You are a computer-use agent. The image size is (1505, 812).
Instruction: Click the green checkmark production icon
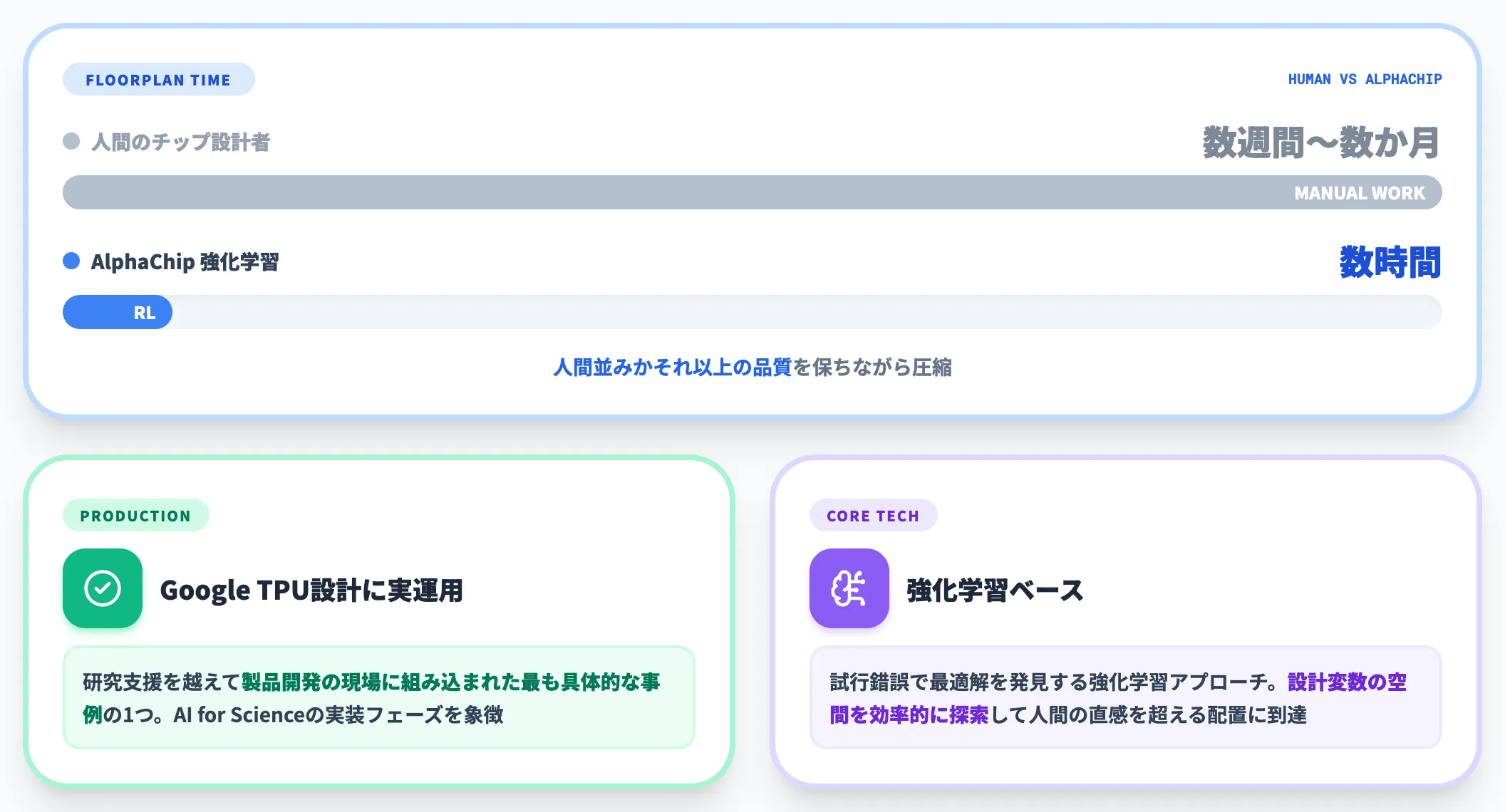click(103, 588)
